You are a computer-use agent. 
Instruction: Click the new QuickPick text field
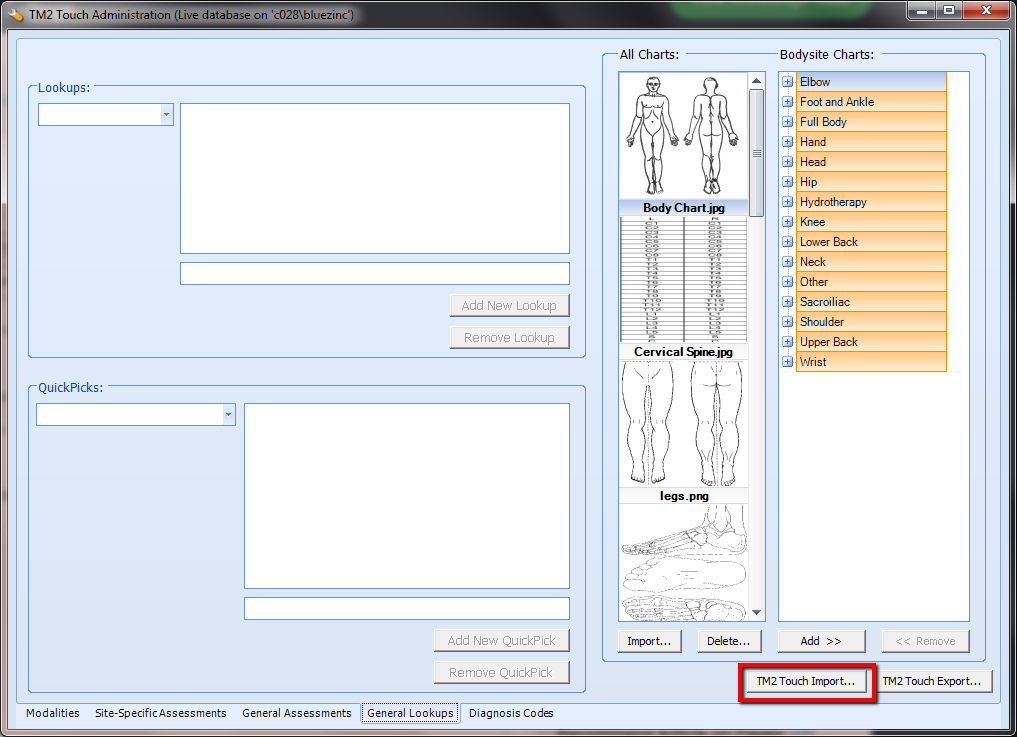click(x=407, y=609)
